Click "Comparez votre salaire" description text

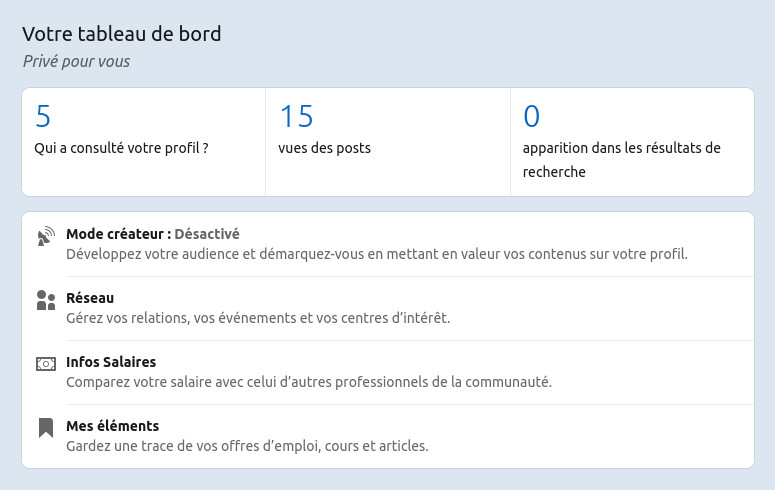point(309,382)
